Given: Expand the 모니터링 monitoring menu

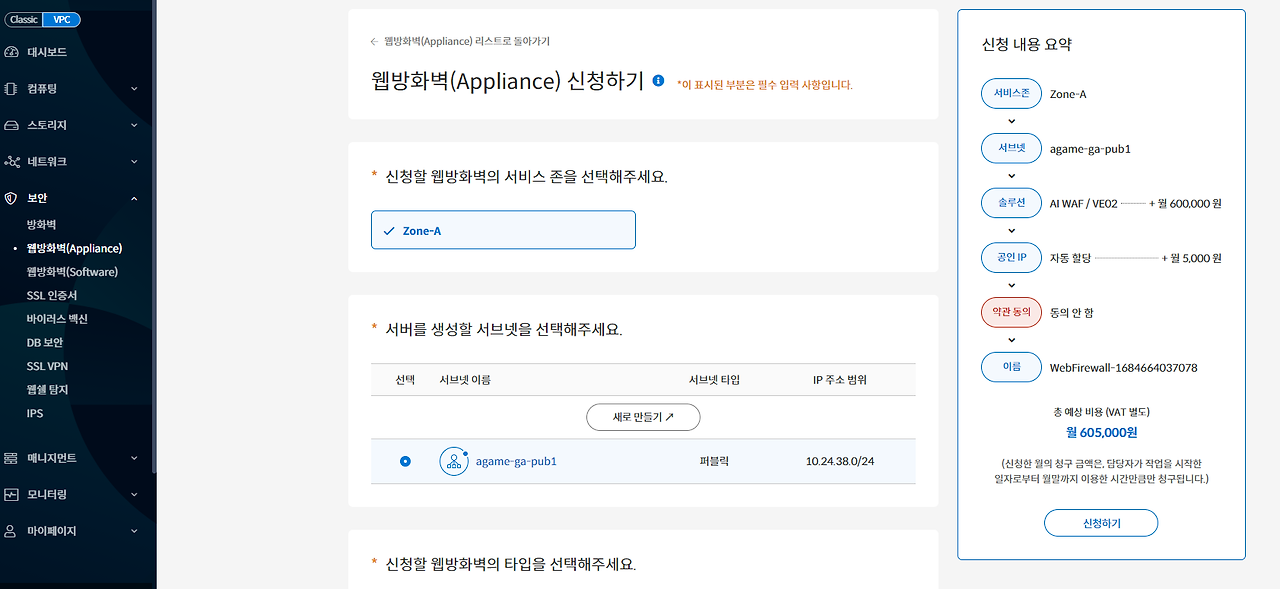Looking at the screenshot, I should [133, 493].
